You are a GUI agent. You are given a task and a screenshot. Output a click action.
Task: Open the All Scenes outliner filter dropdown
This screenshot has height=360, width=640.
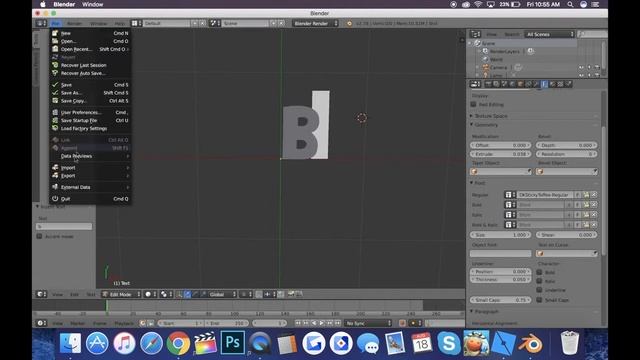point(550,34)
